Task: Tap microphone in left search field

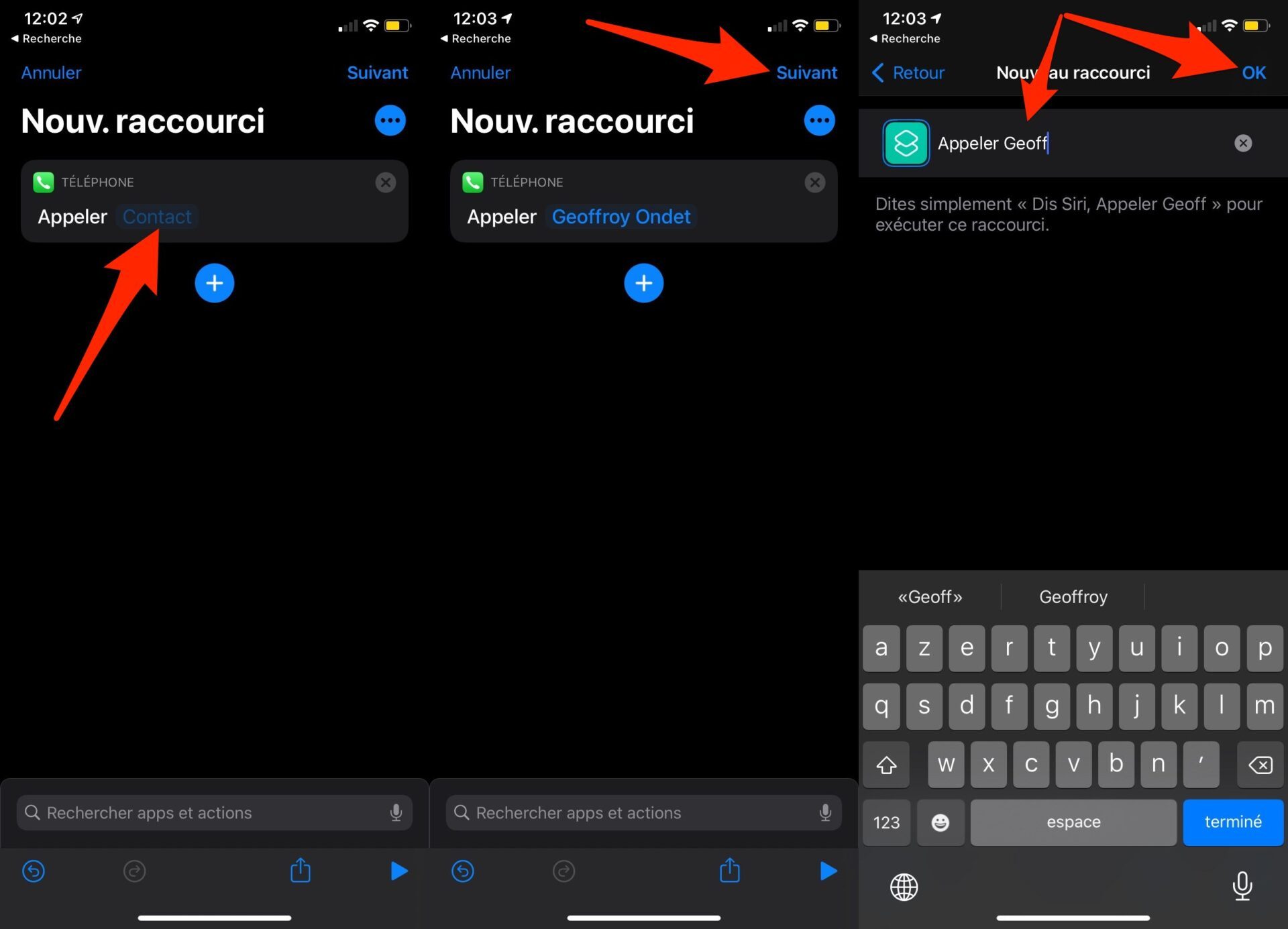Action: (396, 812)
